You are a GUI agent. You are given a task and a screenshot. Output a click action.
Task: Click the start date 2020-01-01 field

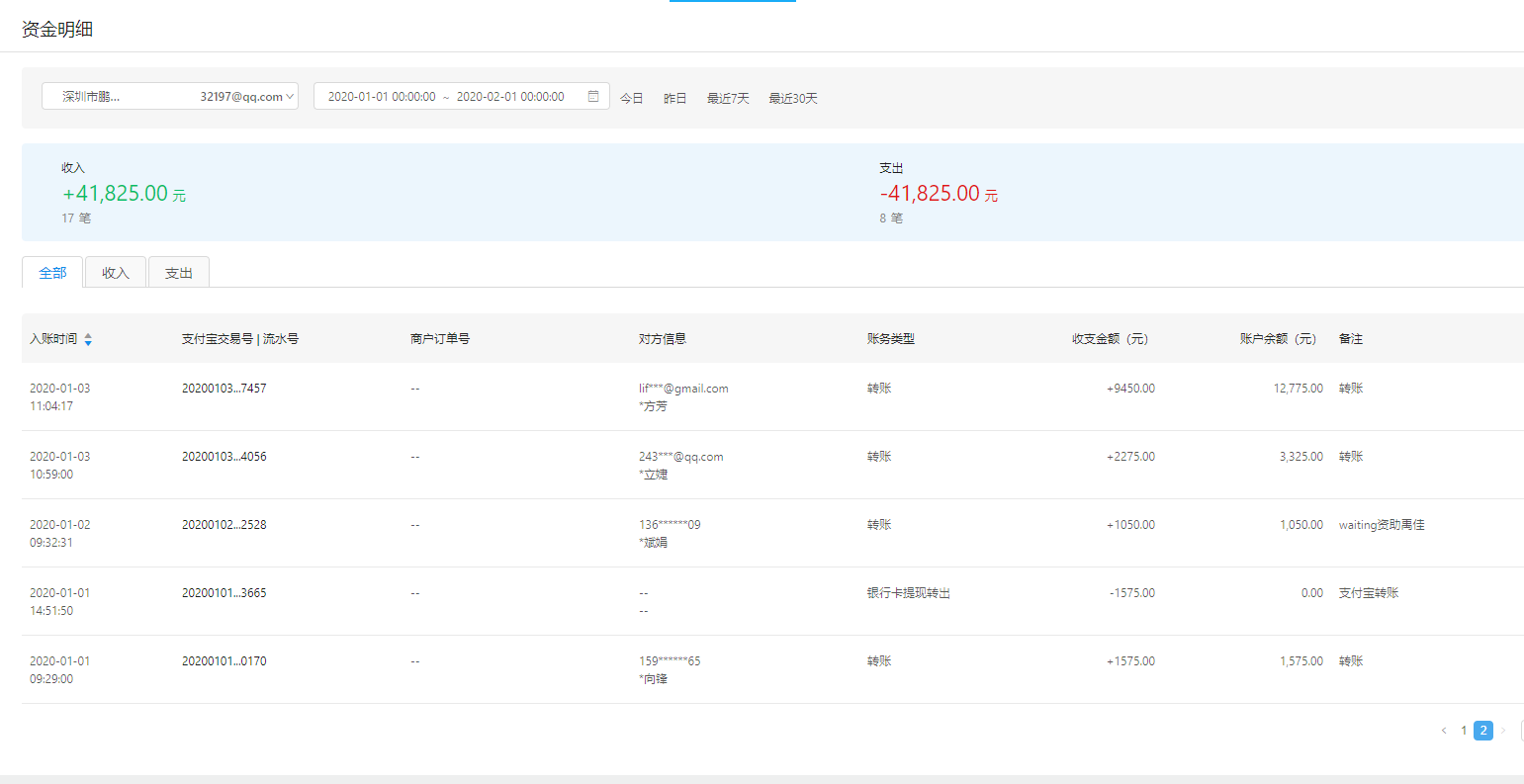pyautogui.click(x=382, y=97)
